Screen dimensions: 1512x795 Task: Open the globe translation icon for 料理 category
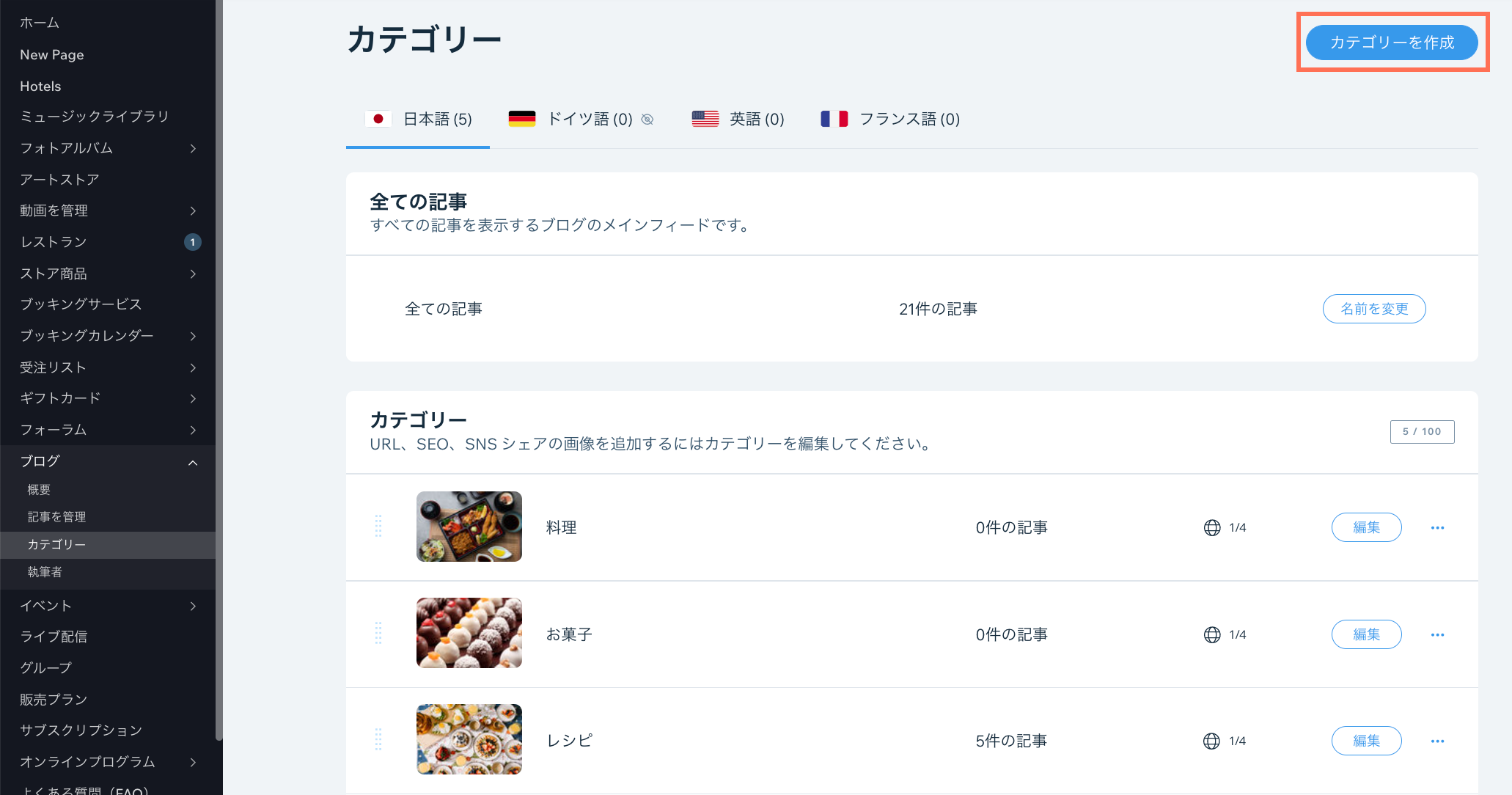click(1211, 527)
